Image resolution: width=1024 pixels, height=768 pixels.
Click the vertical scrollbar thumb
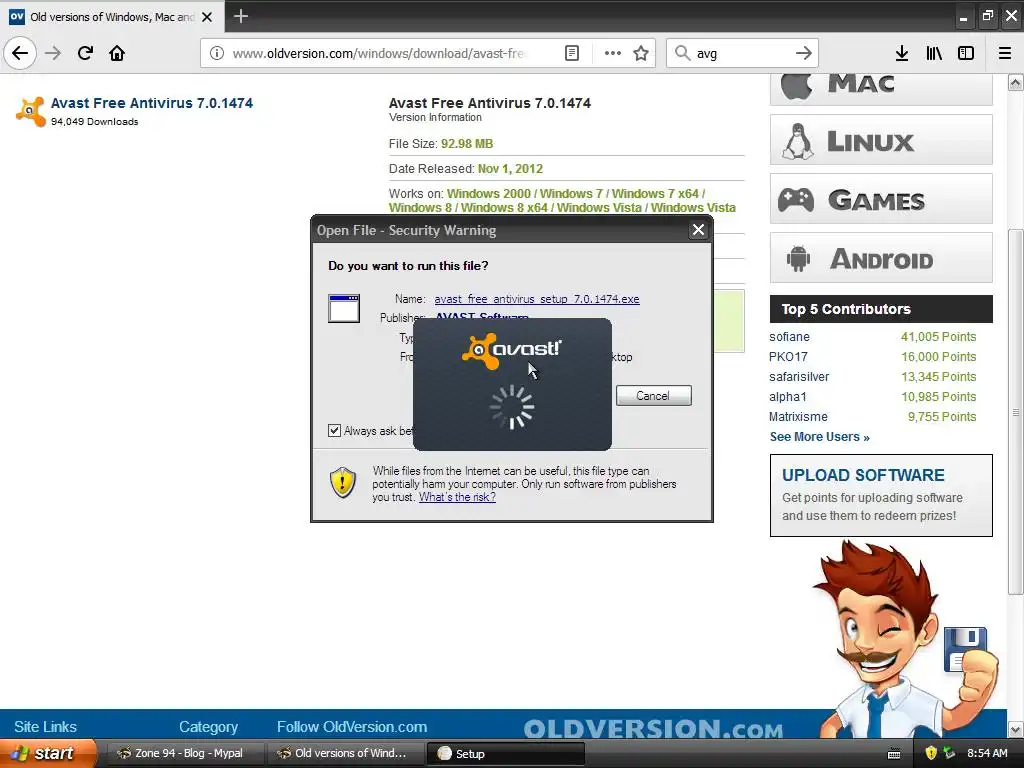tap(1015, 412)
